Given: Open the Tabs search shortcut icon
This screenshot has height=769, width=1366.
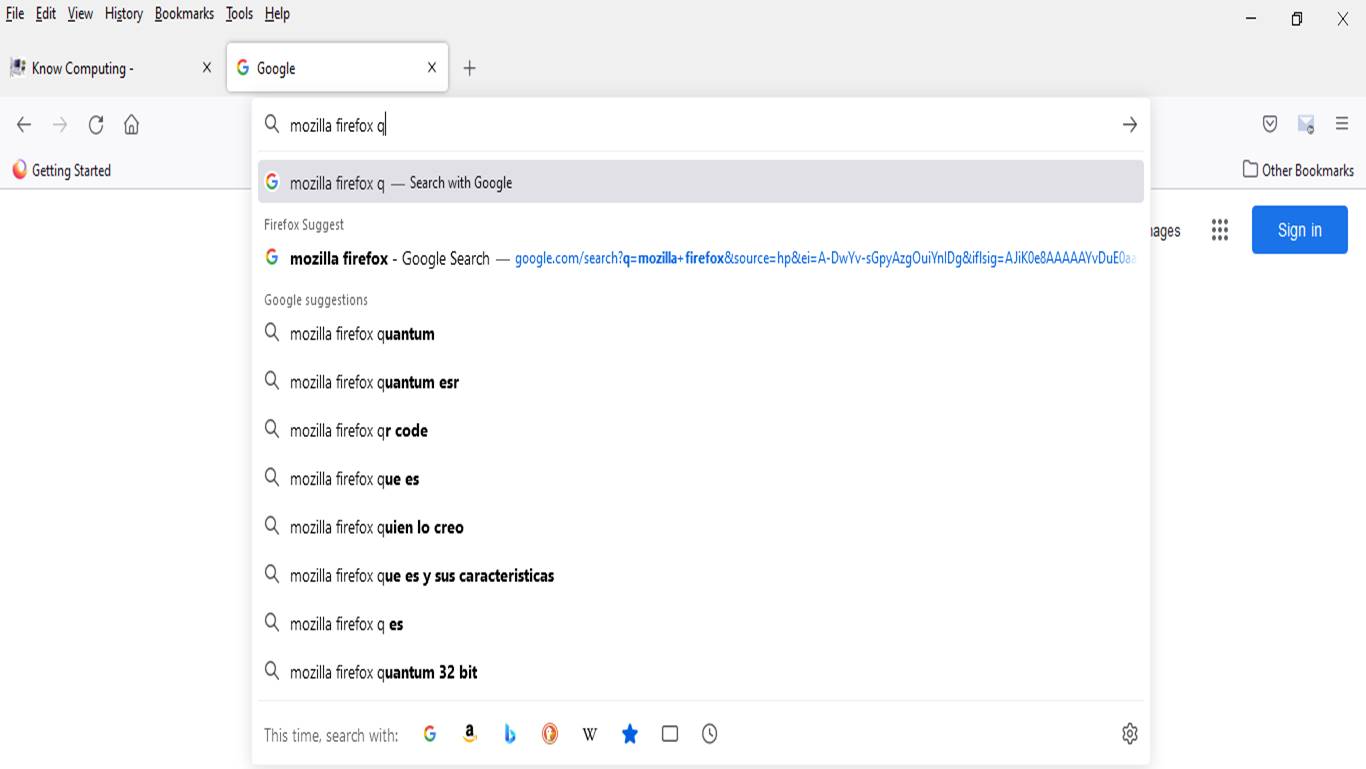Looking at the screenshot, I should click(x=669, y=734).
